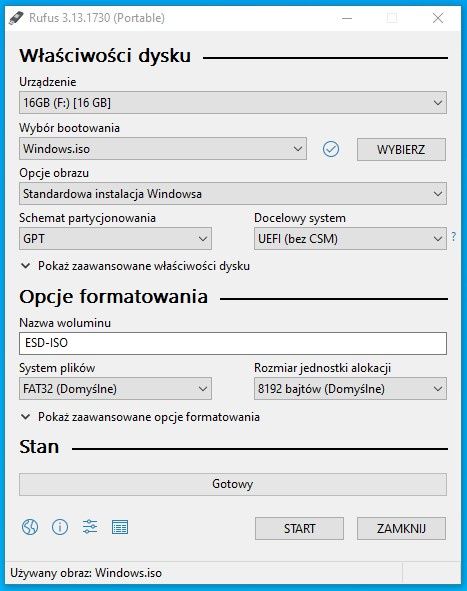Click the status bar text Używany obraz: Windows.iso
The image size is (467, 591).
pos(86,573)
